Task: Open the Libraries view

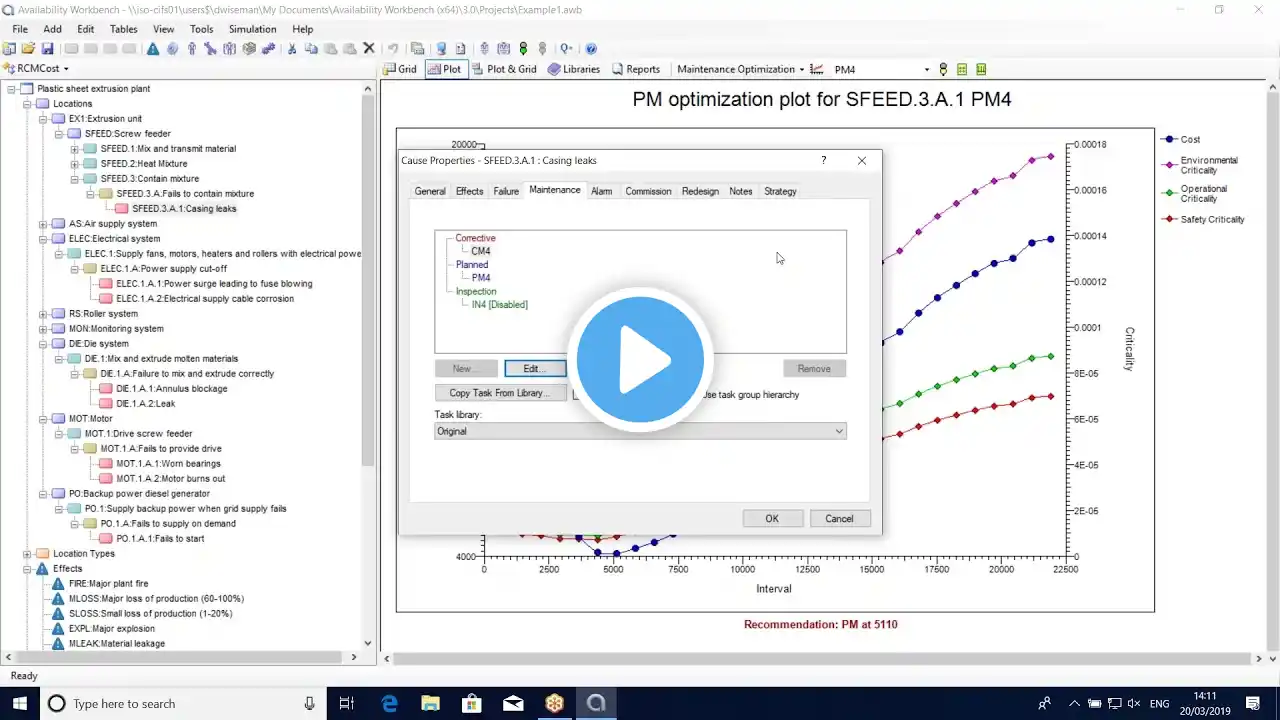Action: (573, 70)
